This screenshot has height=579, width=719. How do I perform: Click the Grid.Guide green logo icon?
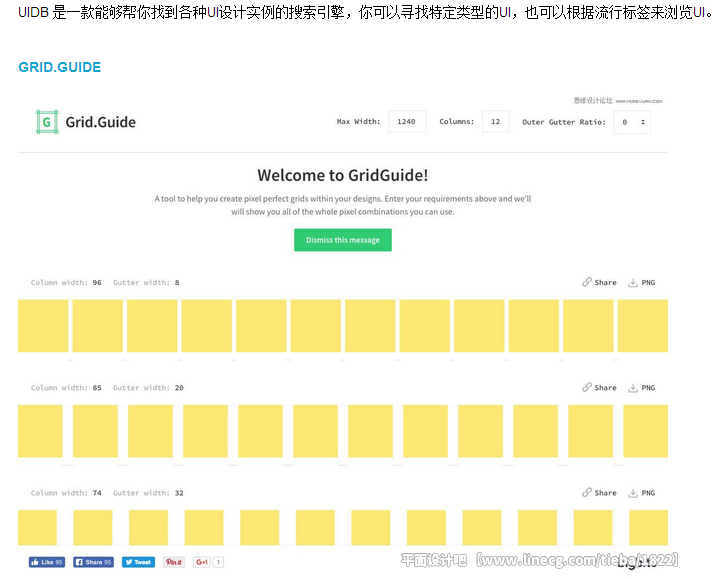point(47,122)
